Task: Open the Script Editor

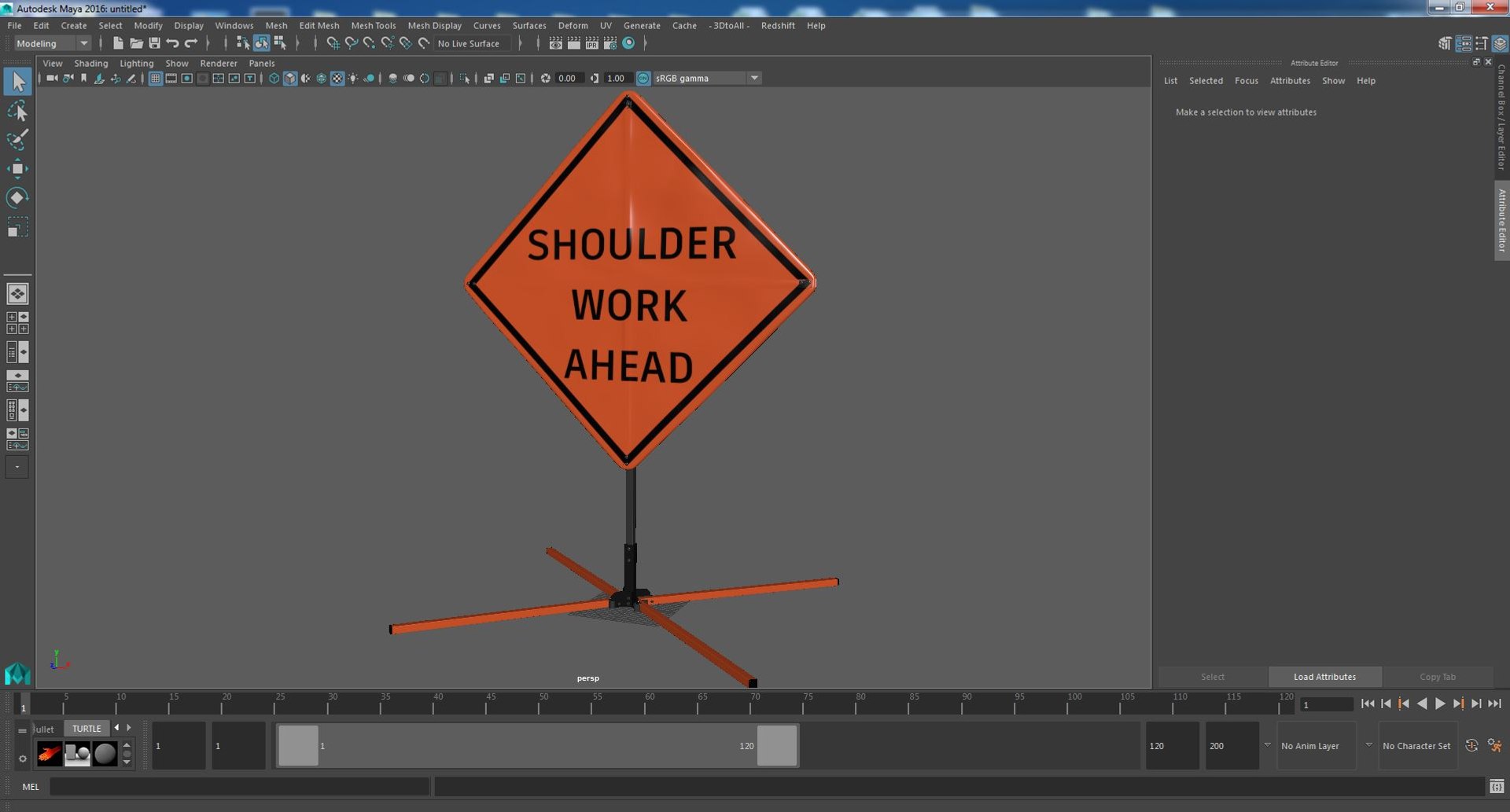Action: [x=1497, y=786]
